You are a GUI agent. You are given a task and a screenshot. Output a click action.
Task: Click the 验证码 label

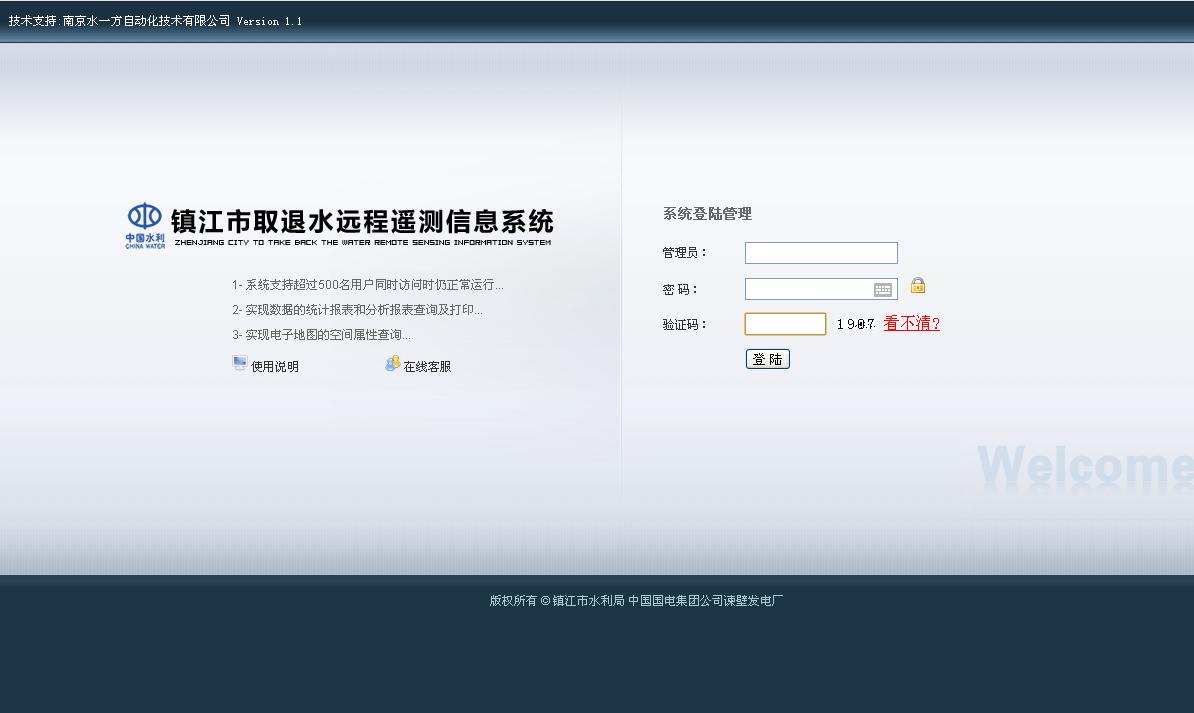[685, 325]
